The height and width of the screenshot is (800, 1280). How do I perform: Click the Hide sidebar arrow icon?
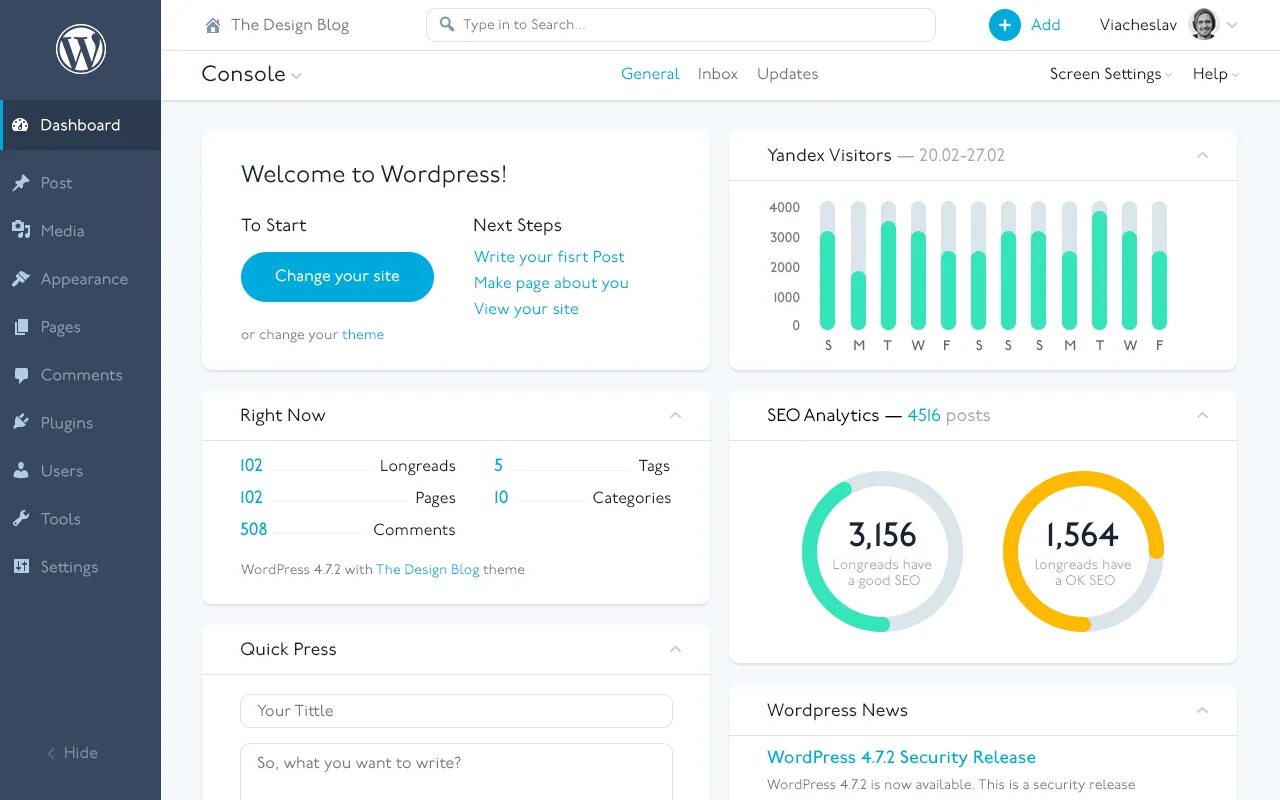point(51,753)
